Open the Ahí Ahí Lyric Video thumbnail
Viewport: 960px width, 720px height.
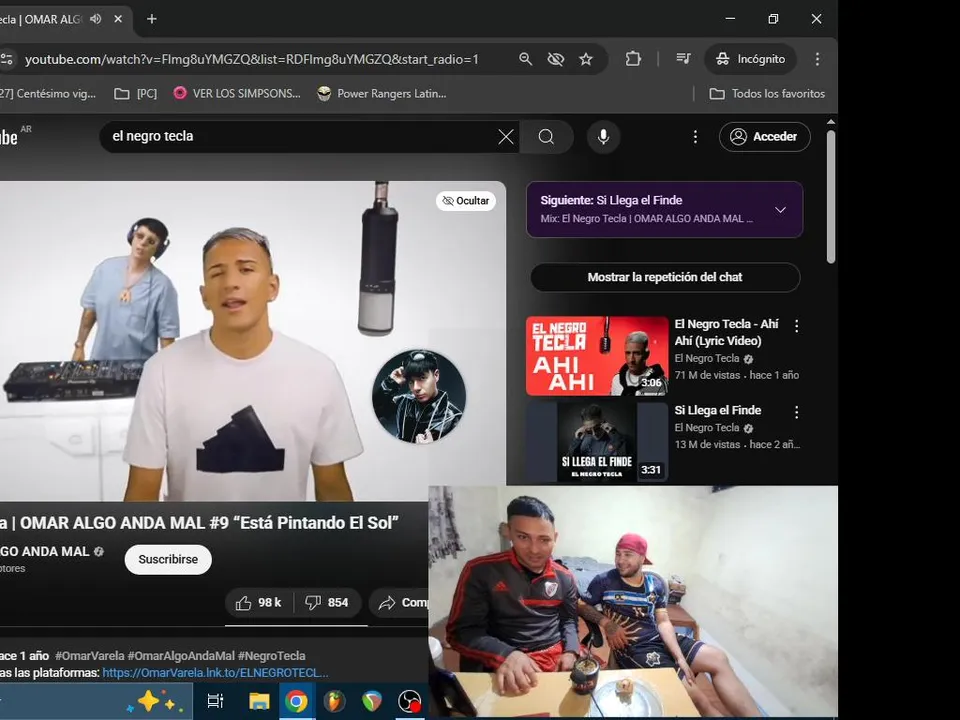click(597, 356)
